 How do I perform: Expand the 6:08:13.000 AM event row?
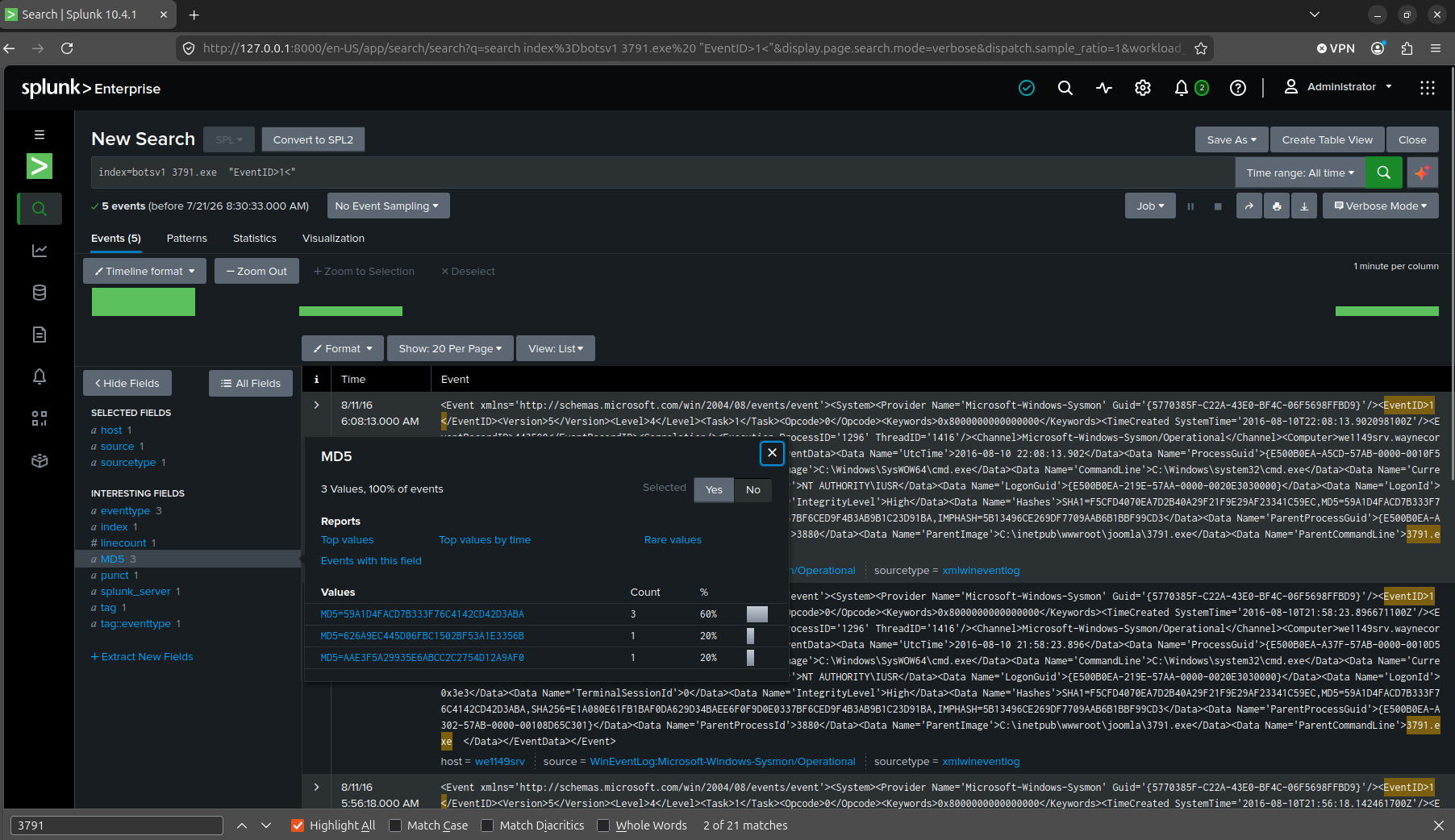click(x=317, y=405)
